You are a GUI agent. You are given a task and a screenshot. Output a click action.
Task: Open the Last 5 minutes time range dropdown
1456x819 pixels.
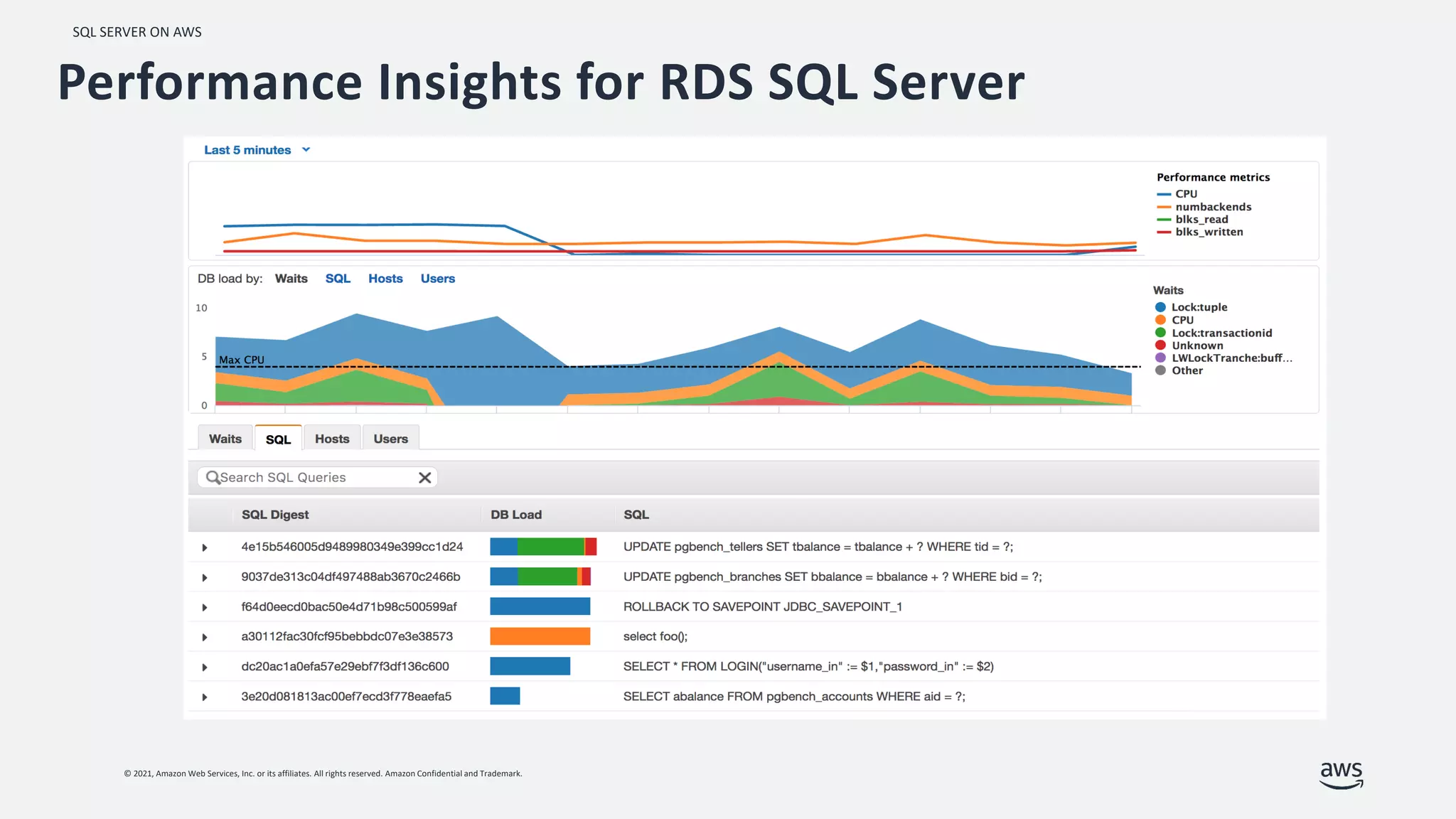click(x=257, y=150)
